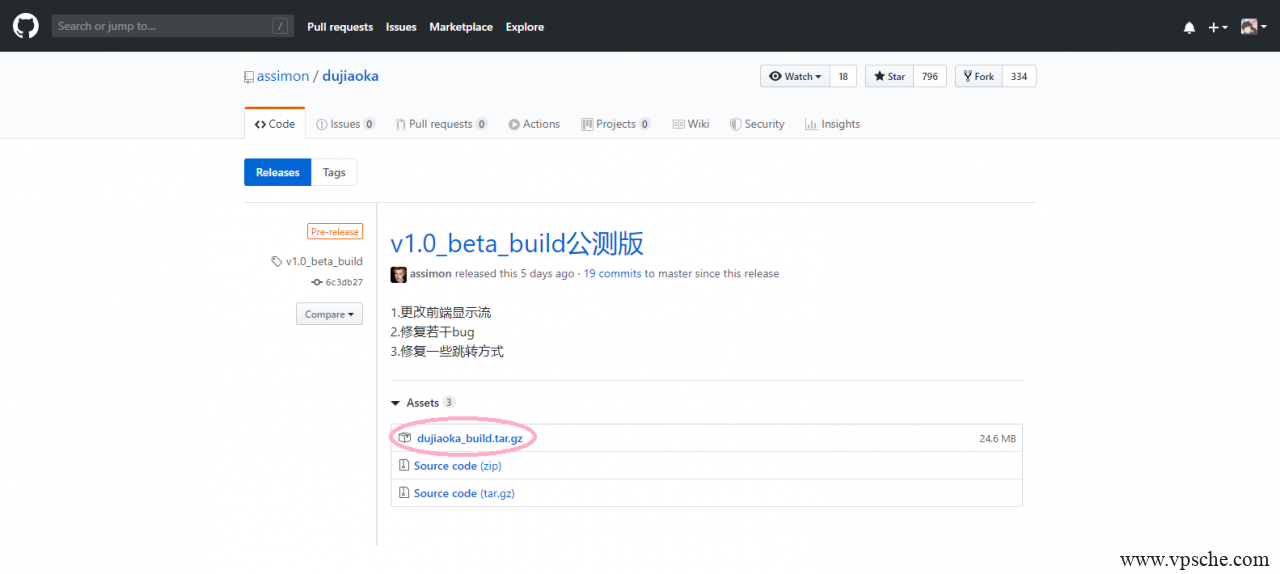Focus the Search or jump to field

click(x=173, y=26)
